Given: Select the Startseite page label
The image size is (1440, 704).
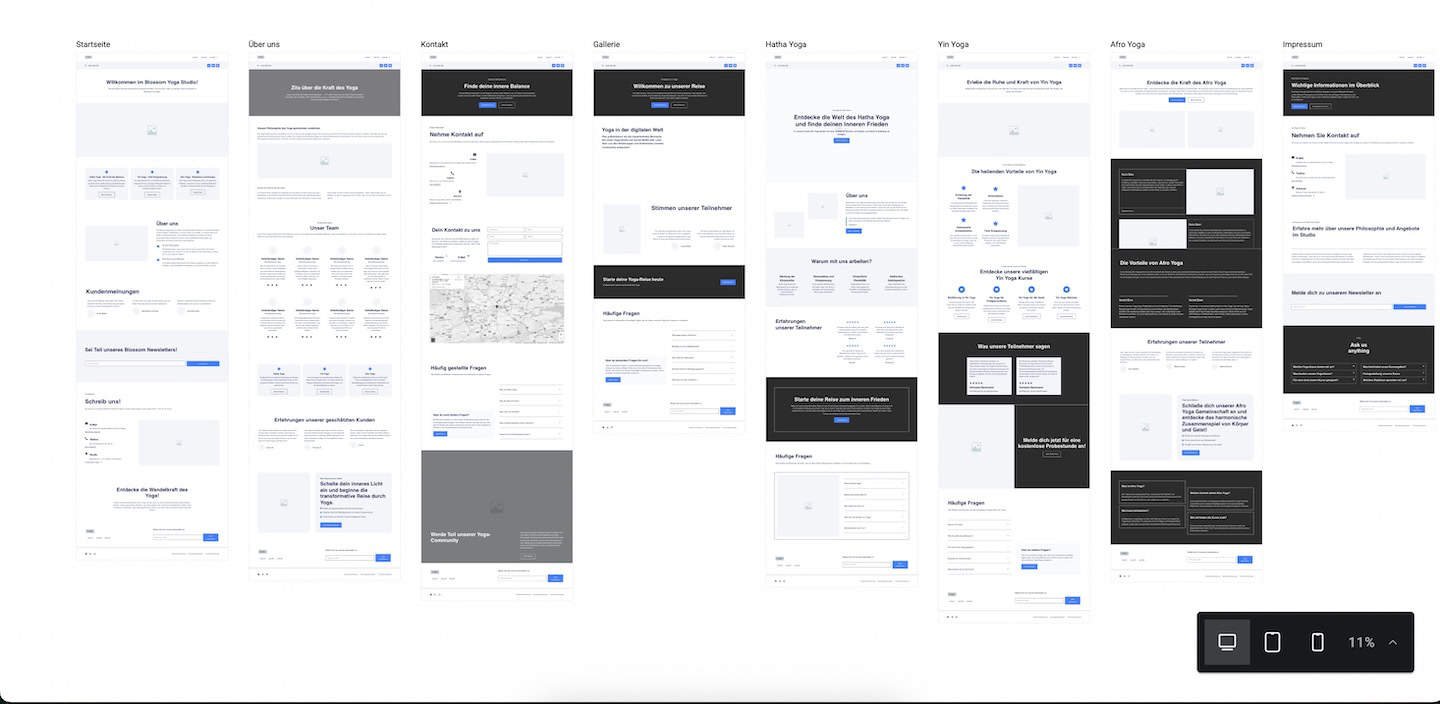Looking at the screenshot, I should pyautogui.click(x=93, y=45).
